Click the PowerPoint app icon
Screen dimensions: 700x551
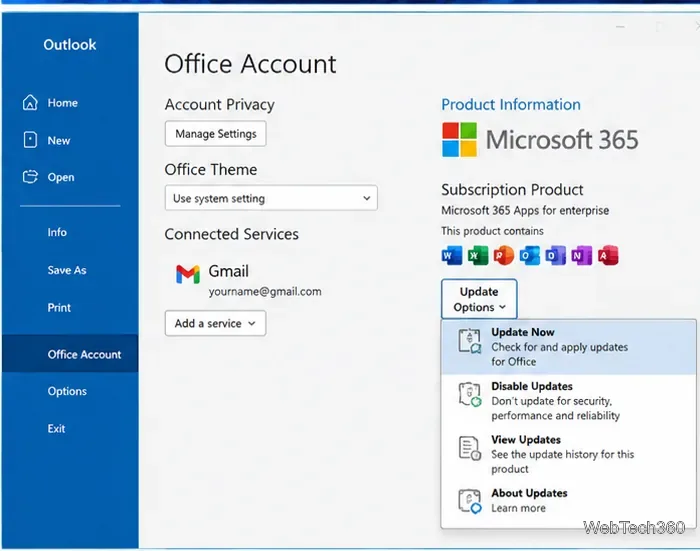pyautogui.click(x=504, y=255)
